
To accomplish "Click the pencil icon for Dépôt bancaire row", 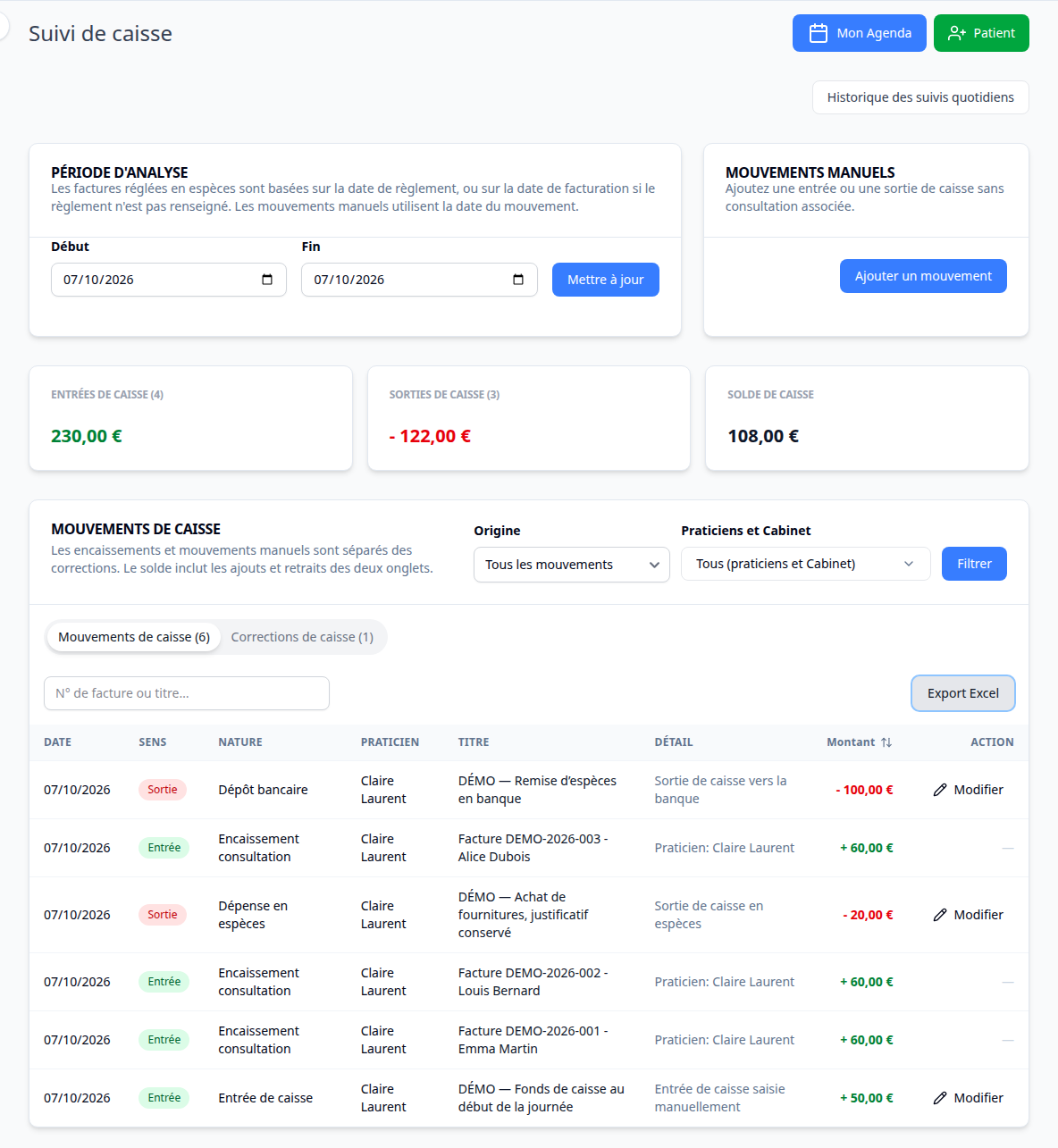I will coord(940,790).
